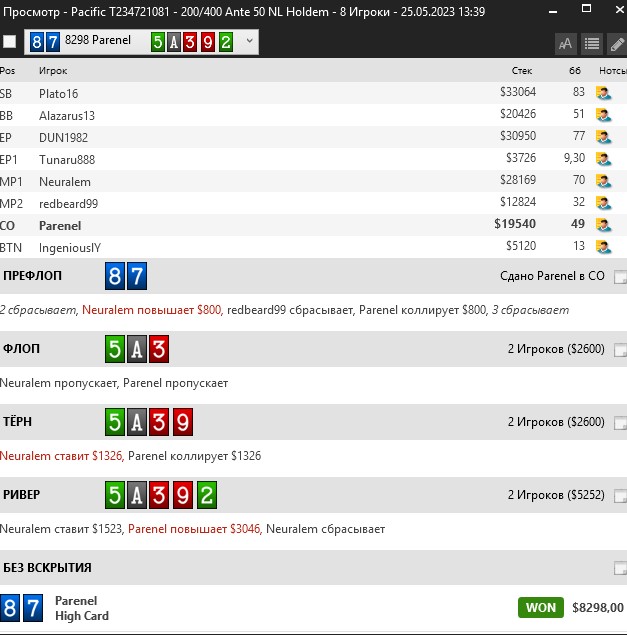
Task: Click the Pos column header
Action: coord(7,70)
